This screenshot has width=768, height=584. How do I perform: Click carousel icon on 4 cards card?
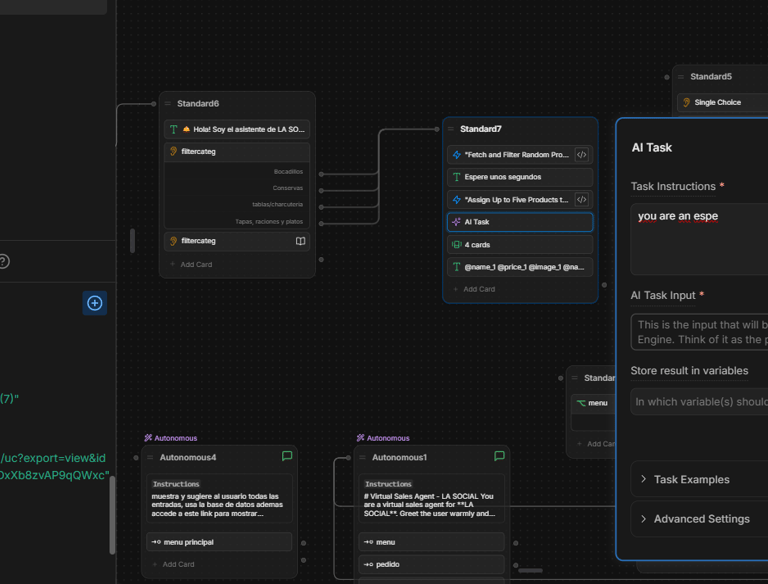pos(456,244)
